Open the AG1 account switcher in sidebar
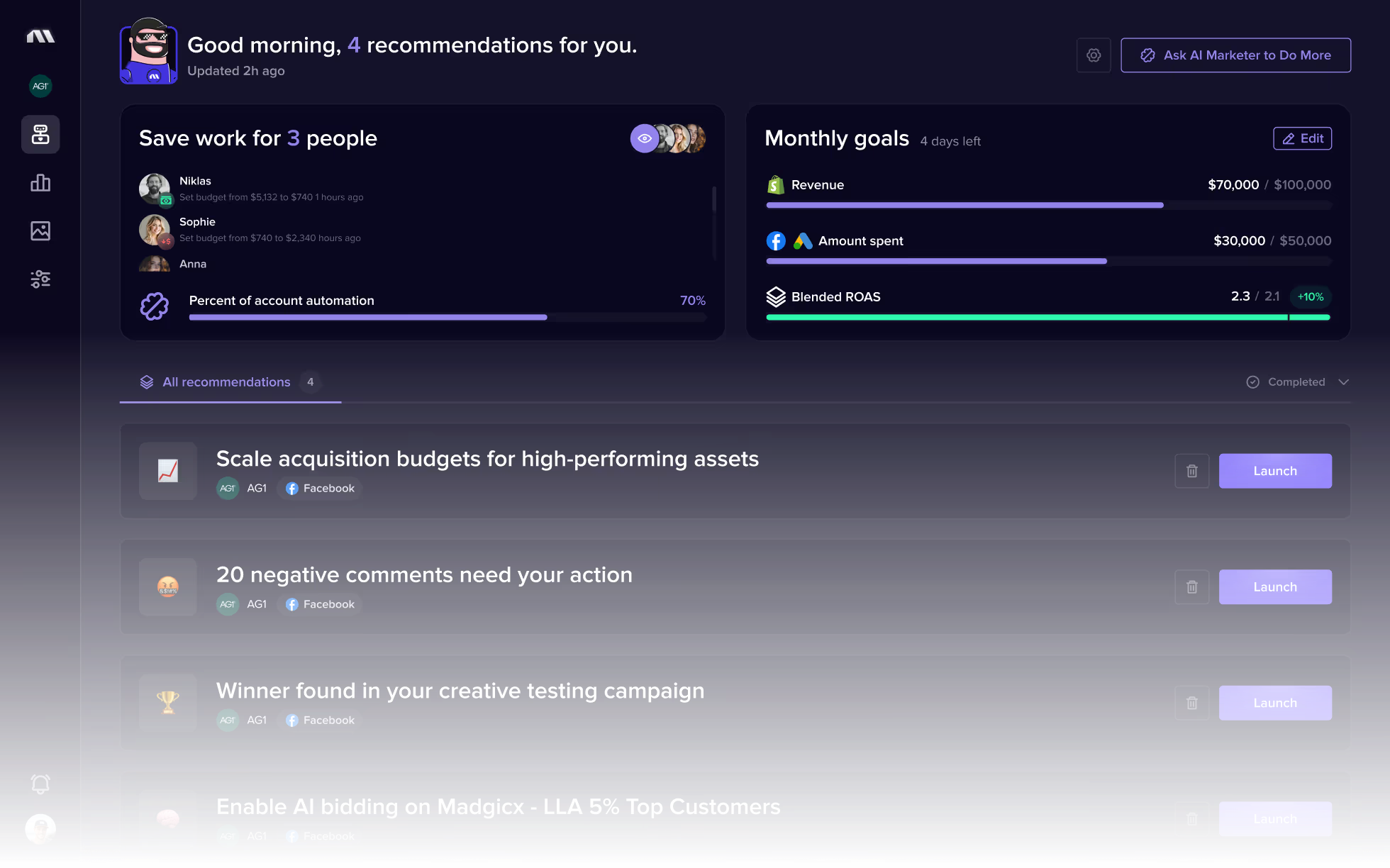 (40, 87)
